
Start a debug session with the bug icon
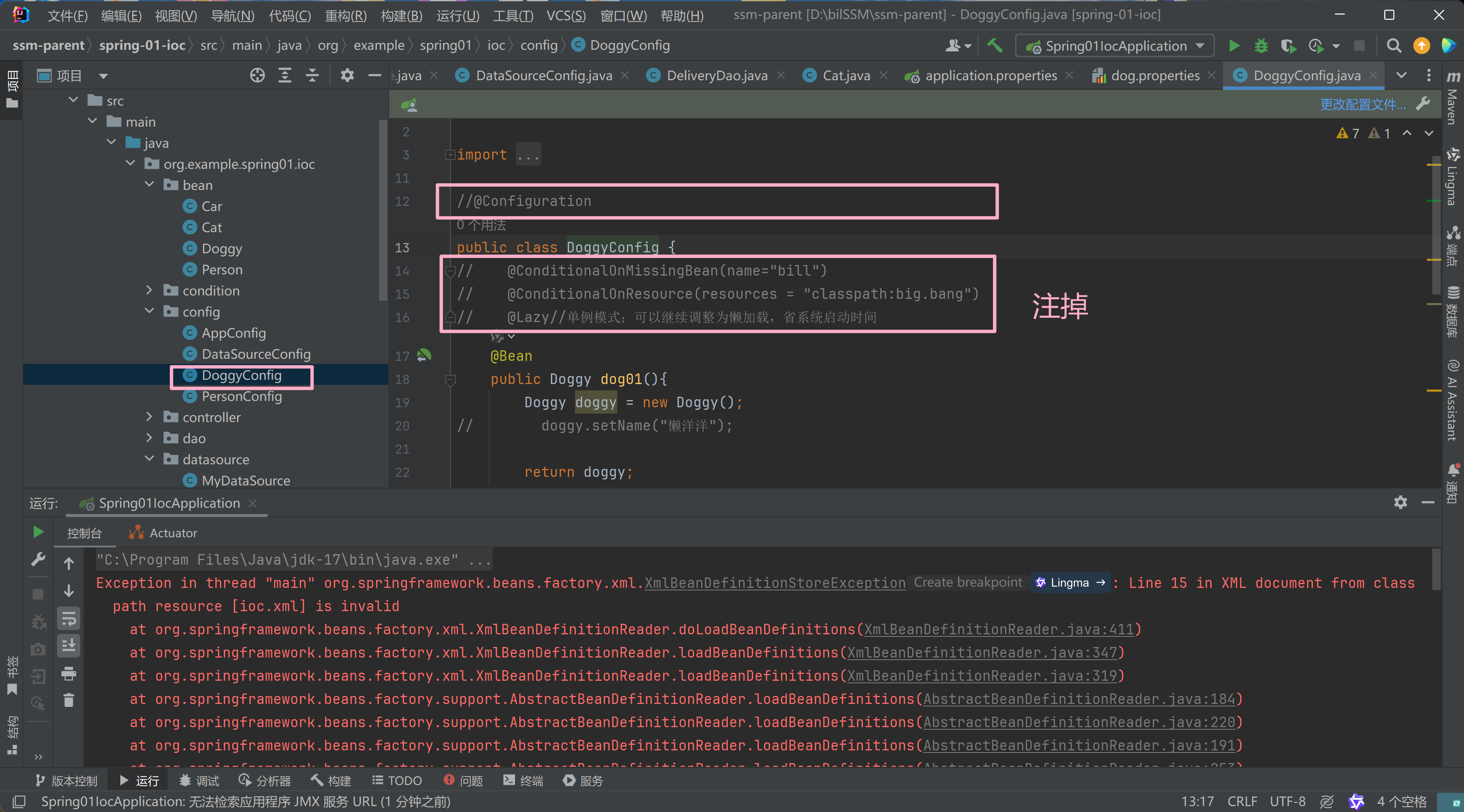[x=1261, y=46]
